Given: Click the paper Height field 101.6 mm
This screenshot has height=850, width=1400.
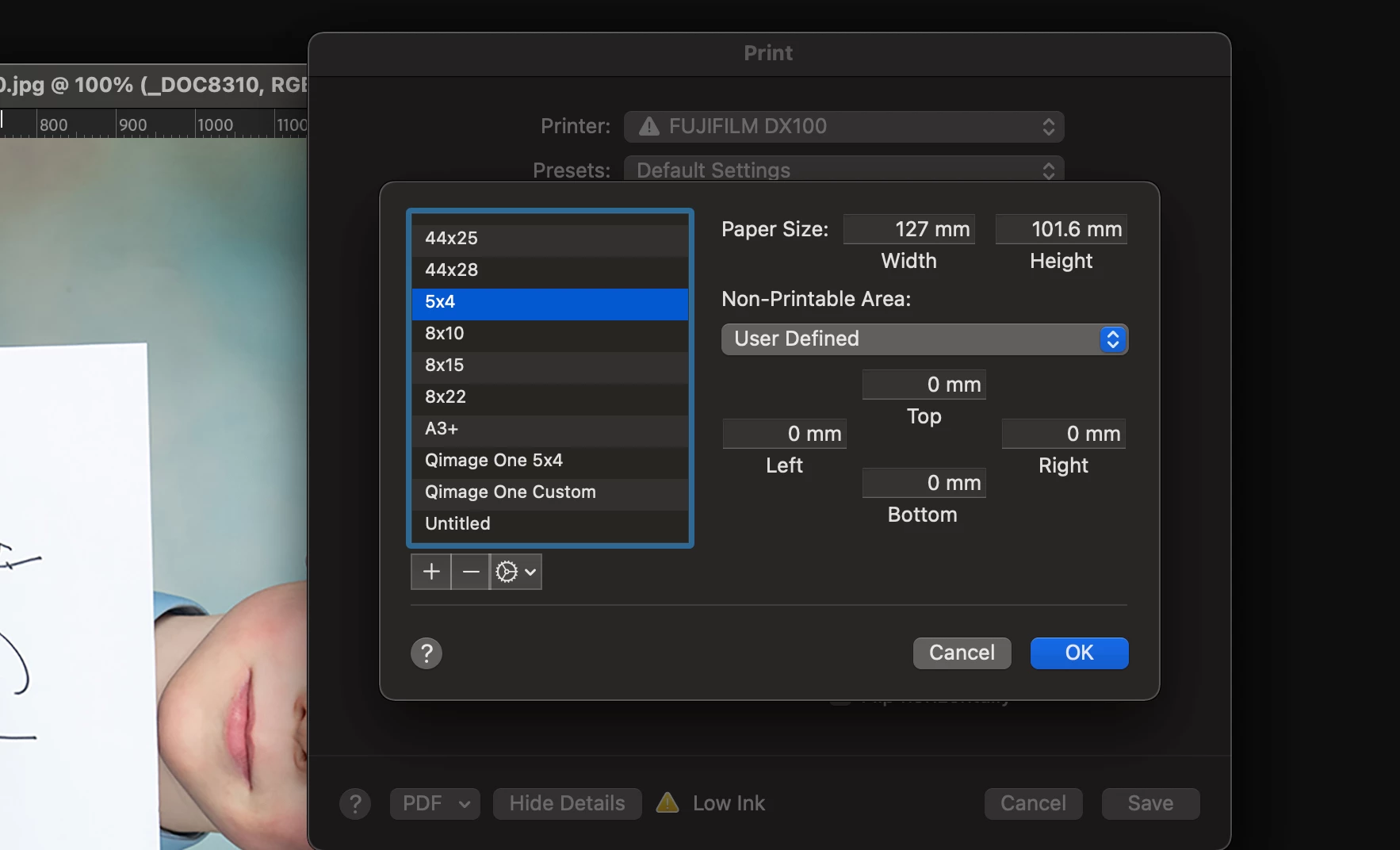Looking at the screenshot, I should click(x=1061, y=229).
